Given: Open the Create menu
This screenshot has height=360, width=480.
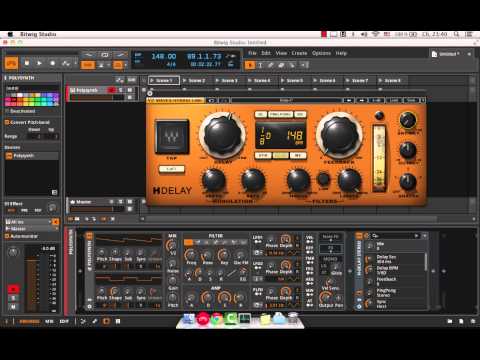Looking at the screenshot, I should pyautogui.click(x=299, y=53).
